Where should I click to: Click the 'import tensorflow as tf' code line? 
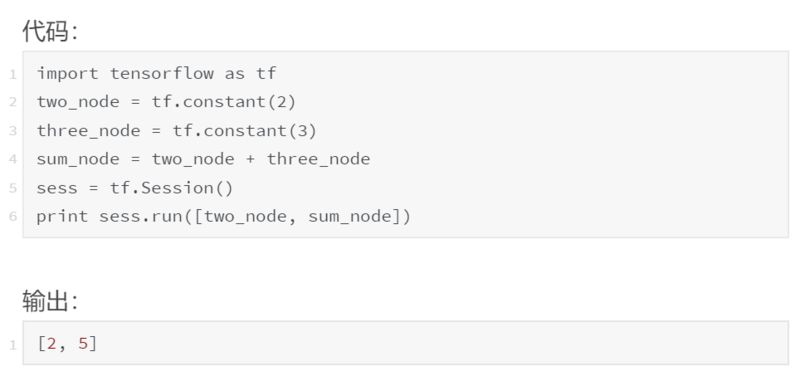click(x=156, y=74)
